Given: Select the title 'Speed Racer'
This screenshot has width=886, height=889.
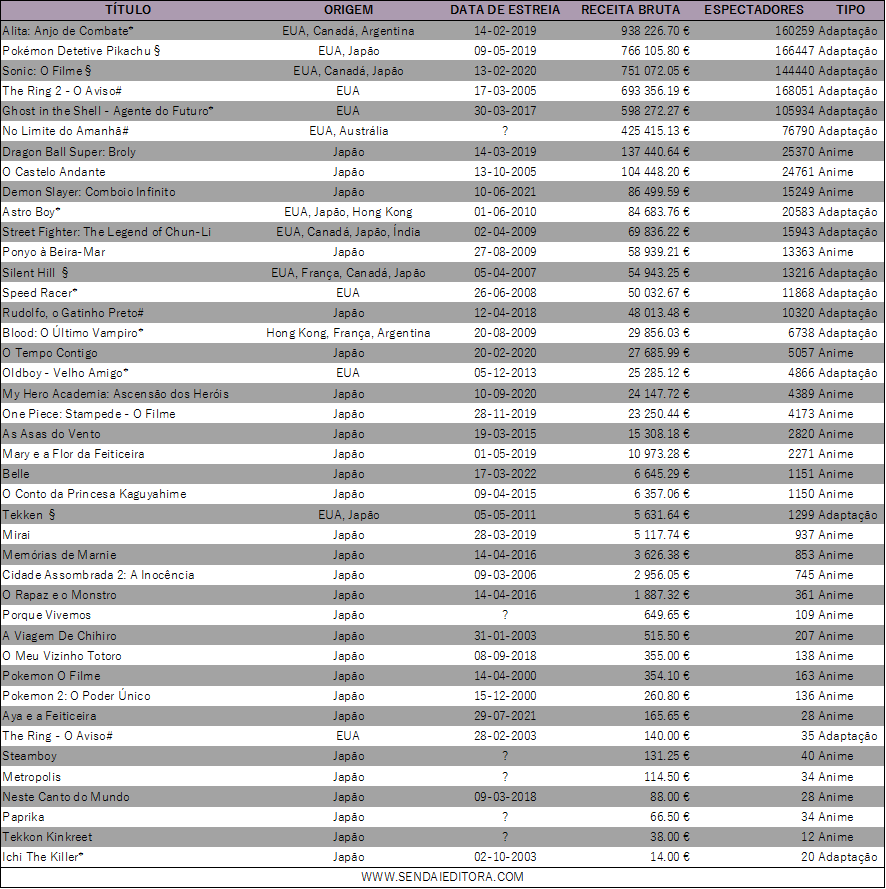Looking at the screenshot, I should pyautogui.click(x=40, y=293).
